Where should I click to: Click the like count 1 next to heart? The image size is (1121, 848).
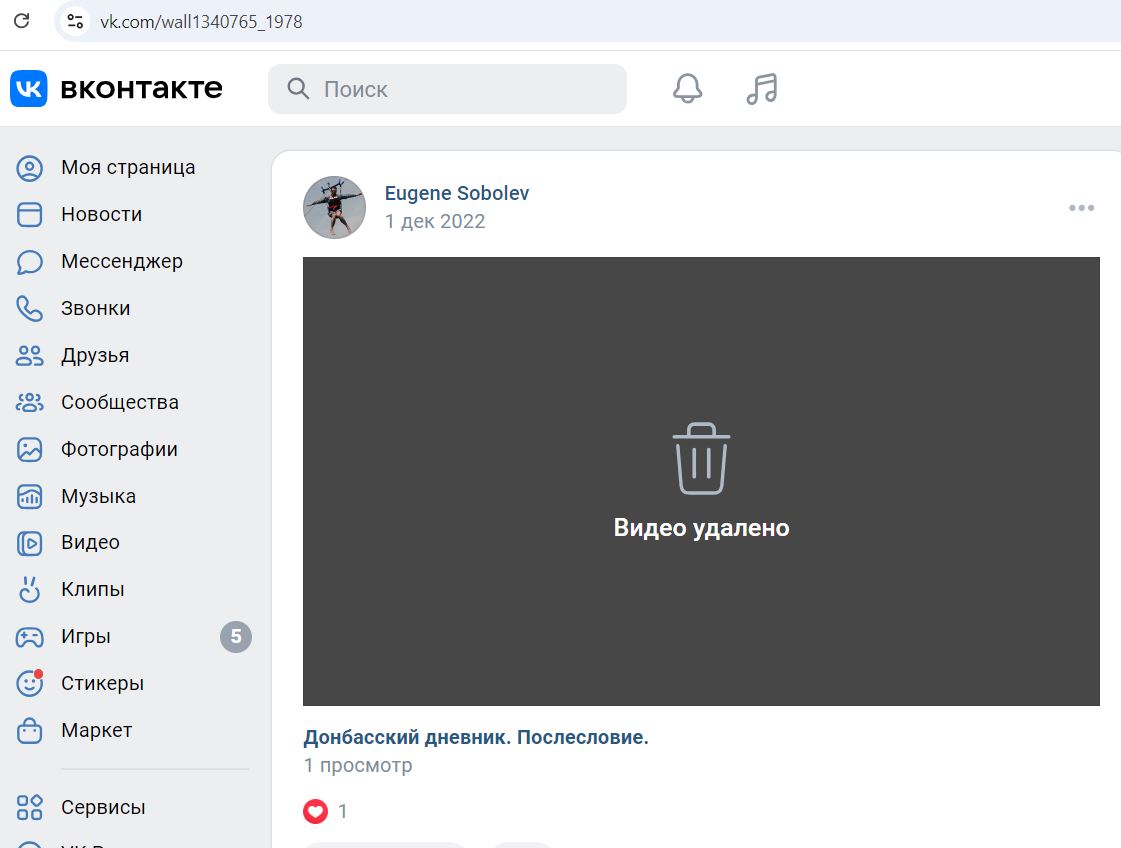pos(342,812)
